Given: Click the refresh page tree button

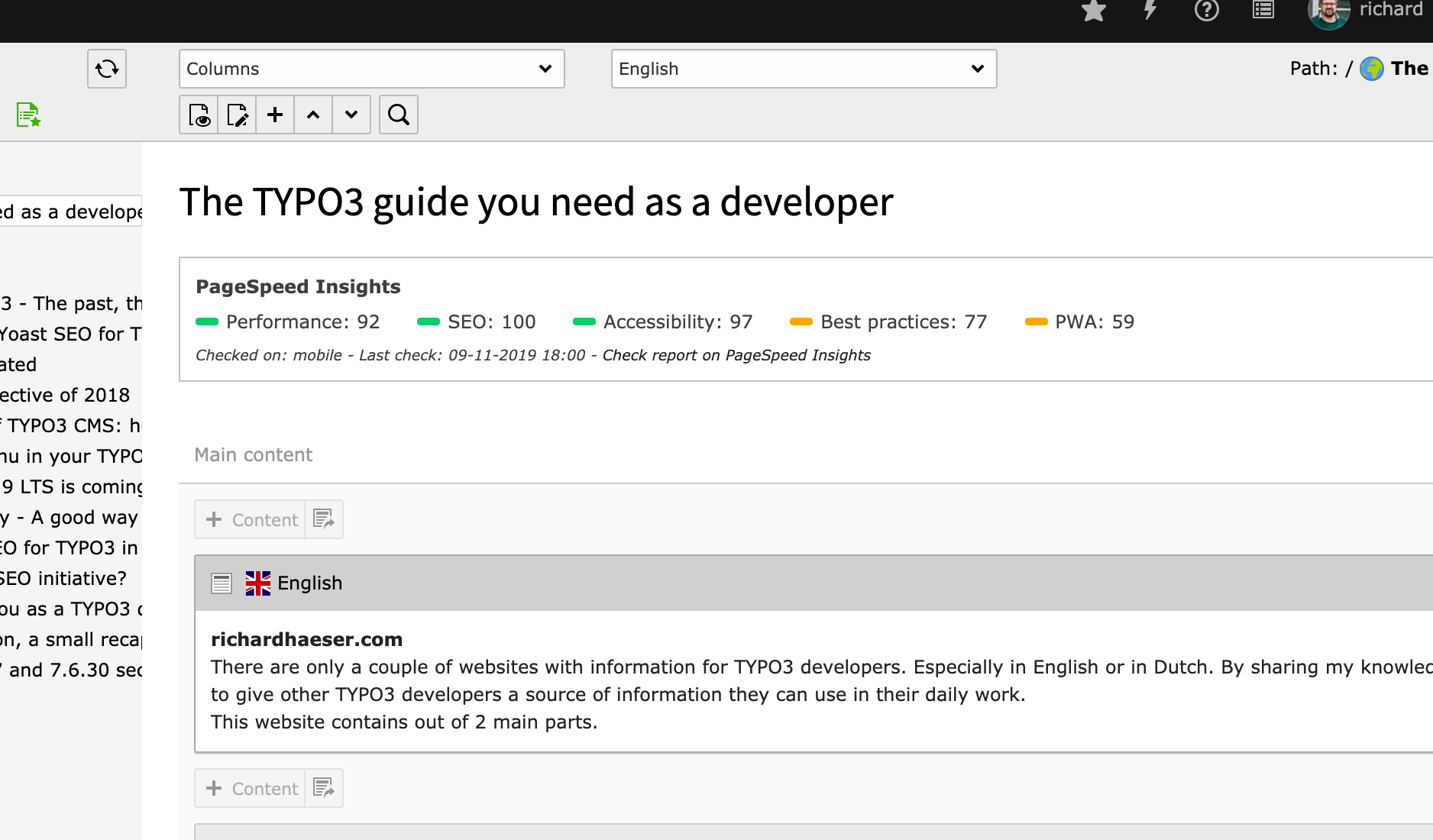Looking at the screenshot, I should pyautogui.click(x=107, y=69).
